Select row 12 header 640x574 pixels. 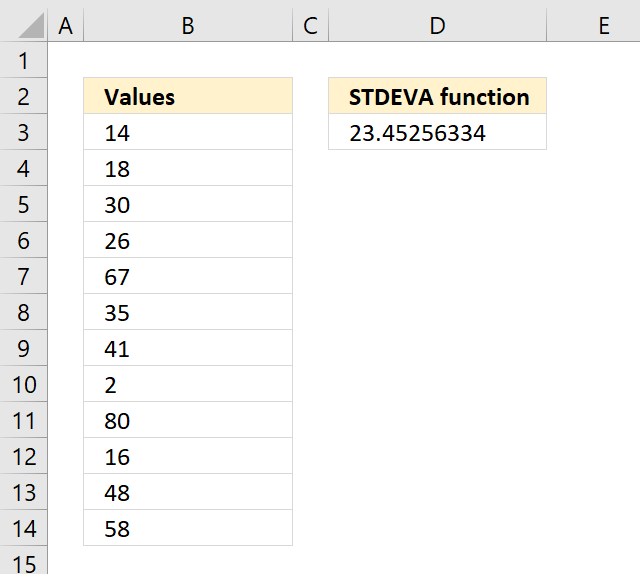[24, 456]
